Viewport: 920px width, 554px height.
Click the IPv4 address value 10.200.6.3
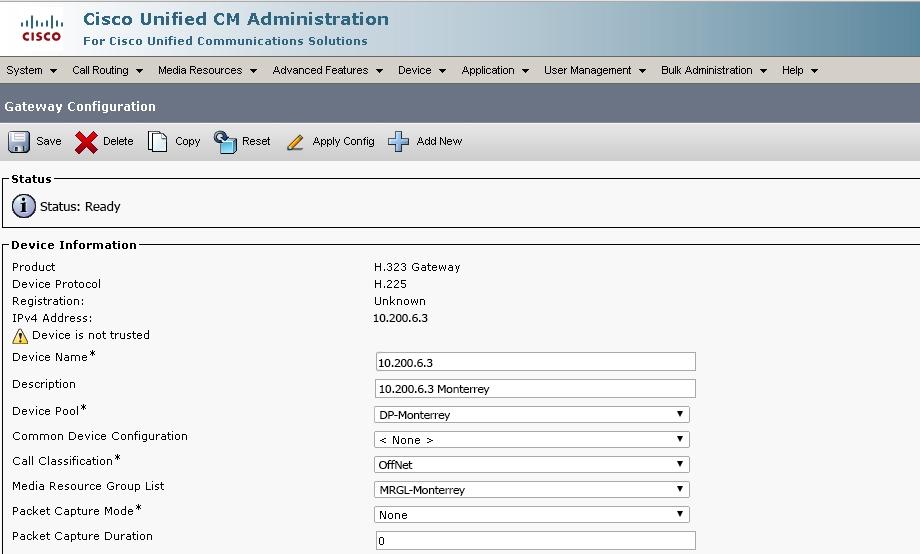point(400,318)
